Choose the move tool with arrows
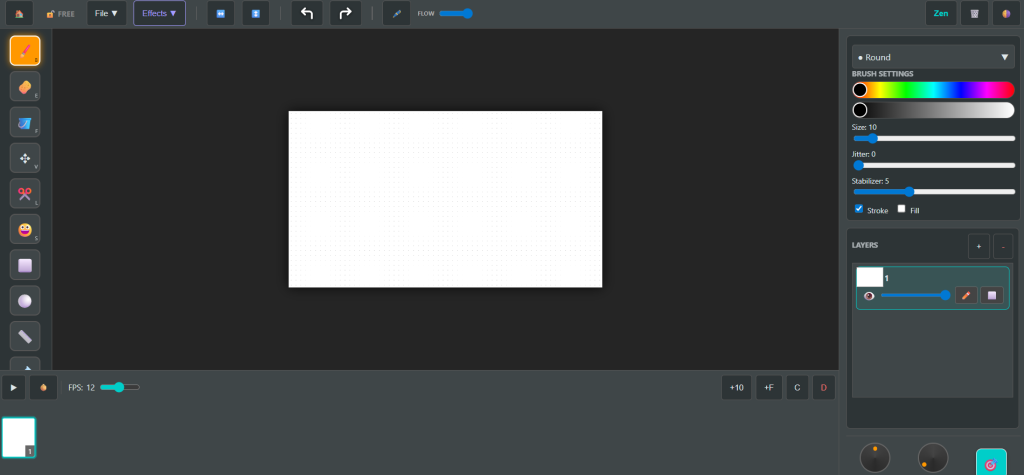Image resolution: width=1024 pixels, height=475 pixels. click(25, 158)
